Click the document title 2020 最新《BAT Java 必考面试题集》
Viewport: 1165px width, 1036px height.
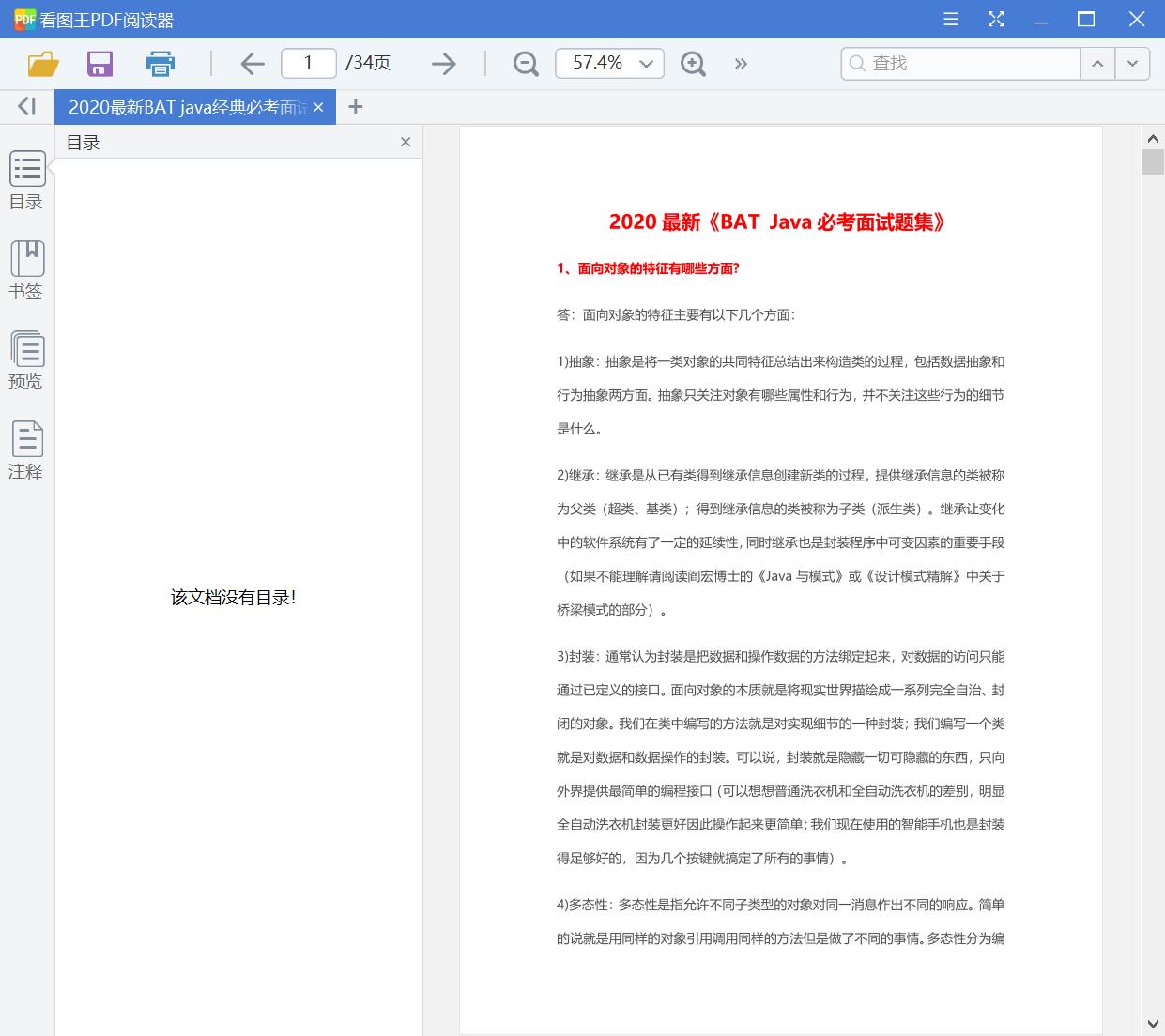point(778,221)
